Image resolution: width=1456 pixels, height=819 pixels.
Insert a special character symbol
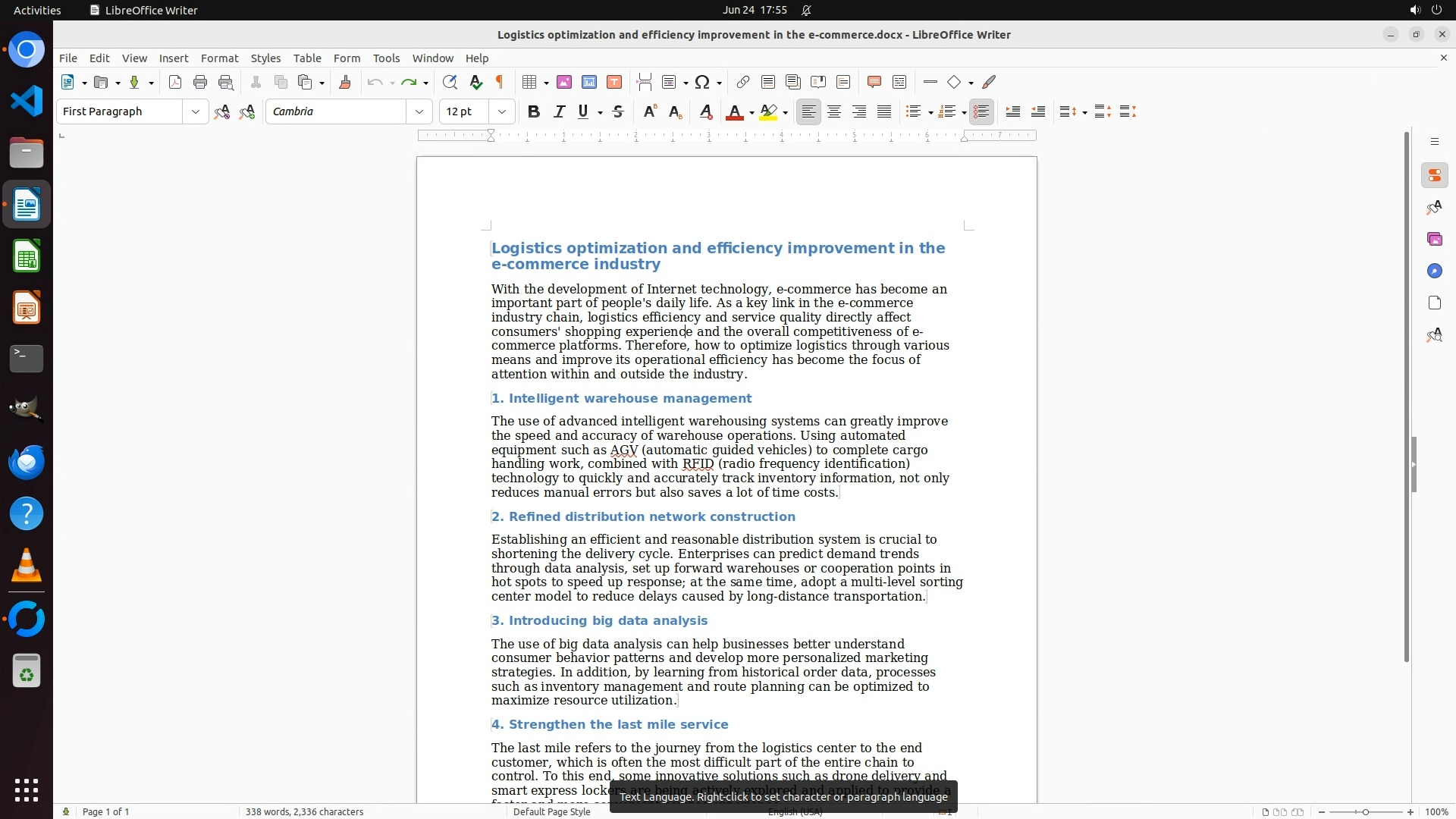tap(702, 82)
